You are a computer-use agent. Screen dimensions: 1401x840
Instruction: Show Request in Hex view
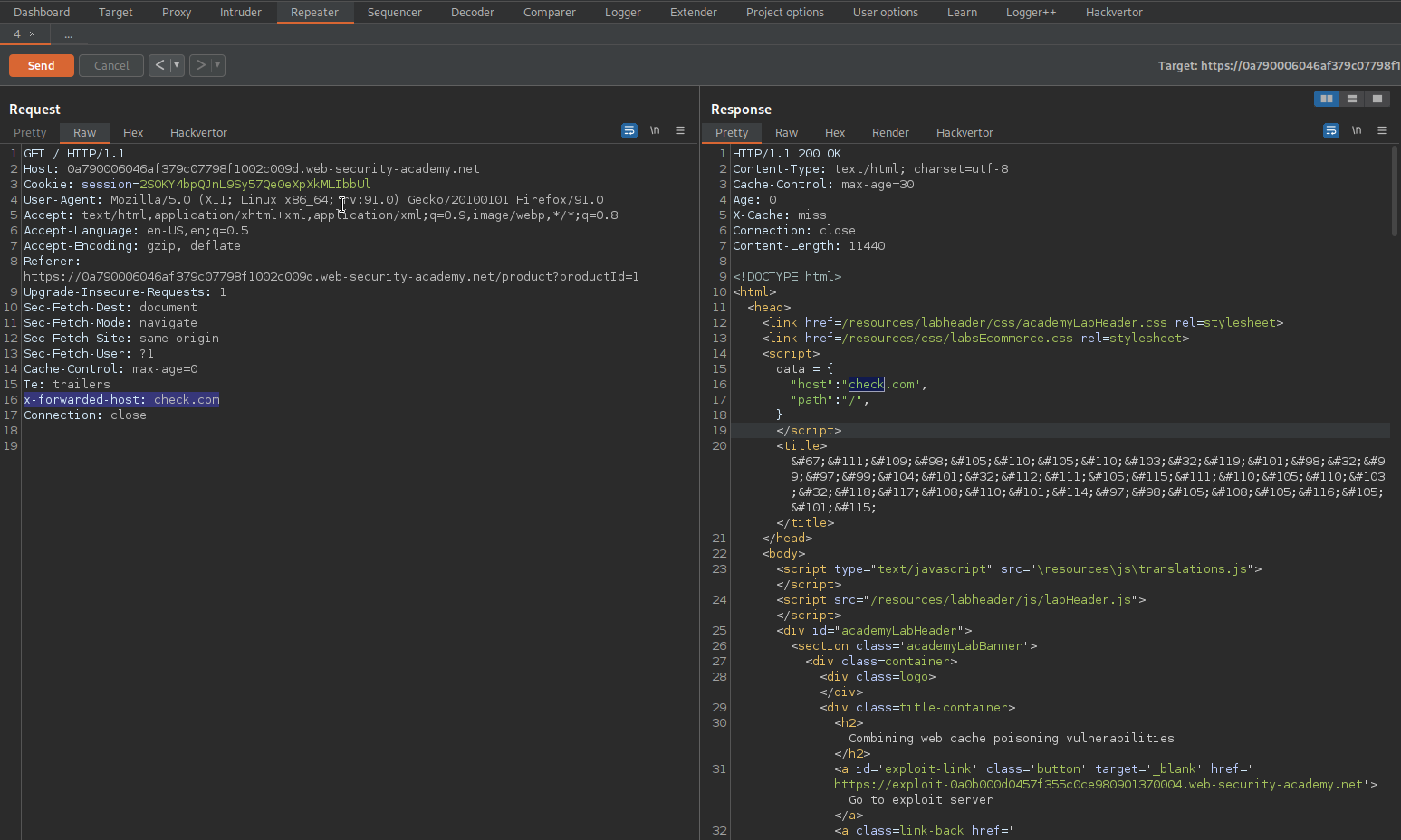pos(133,132)
